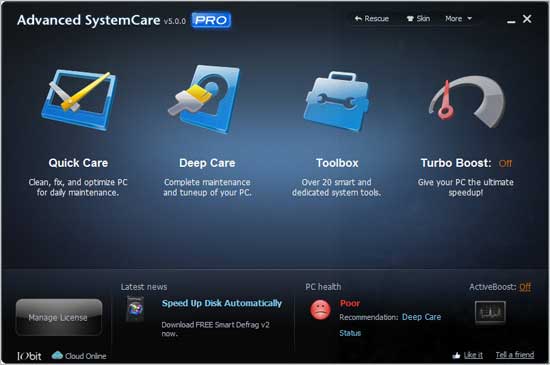The height and width of the screenshot is (365, 550).
Task: Select the Deep Care title
Action: pyautogui.click(x=207, y=163)
